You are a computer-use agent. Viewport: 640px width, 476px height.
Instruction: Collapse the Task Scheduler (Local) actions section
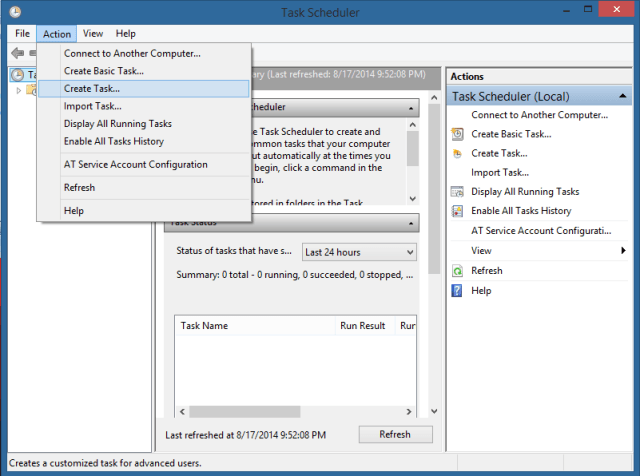point(622,96)
